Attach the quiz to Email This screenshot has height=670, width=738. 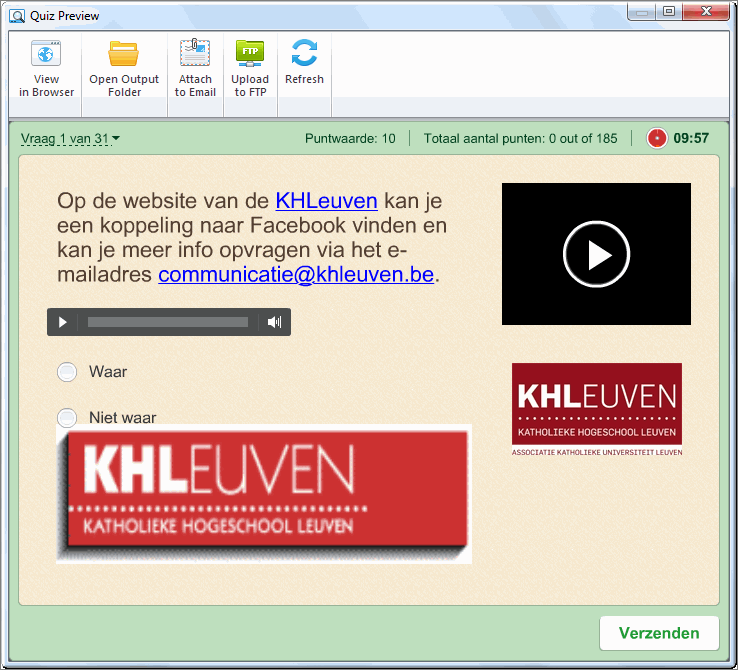(195, 69)
